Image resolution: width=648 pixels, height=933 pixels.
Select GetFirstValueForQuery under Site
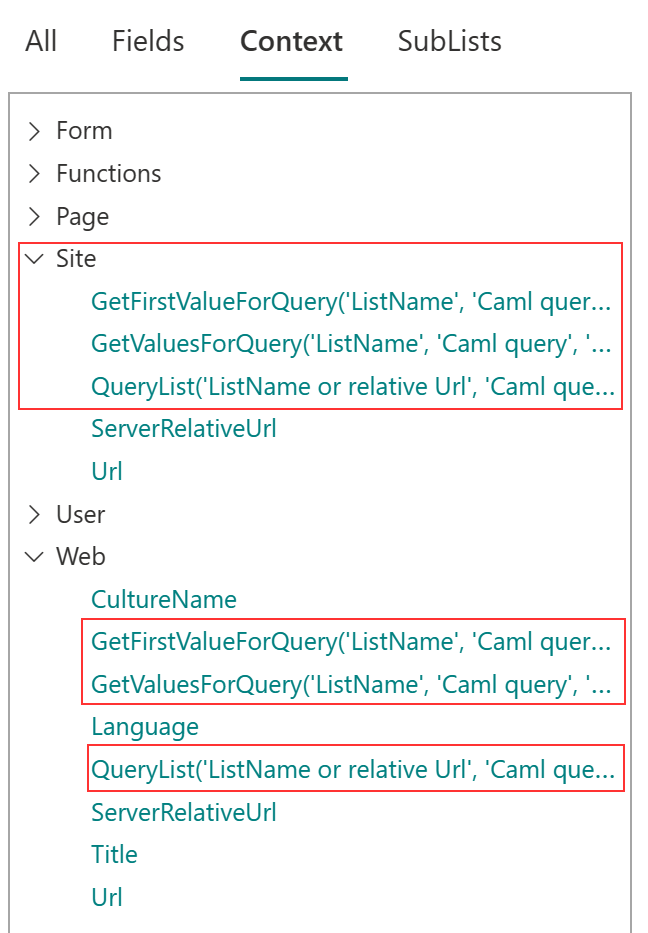(350, 302)
